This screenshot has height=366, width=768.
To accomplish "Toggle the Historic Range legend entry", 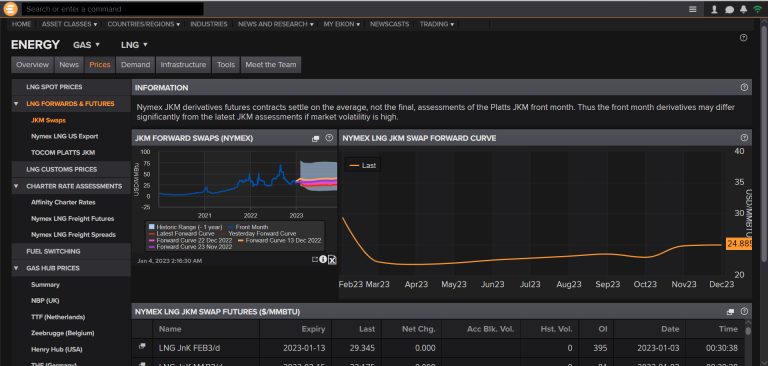I will [x=185, y=227].
